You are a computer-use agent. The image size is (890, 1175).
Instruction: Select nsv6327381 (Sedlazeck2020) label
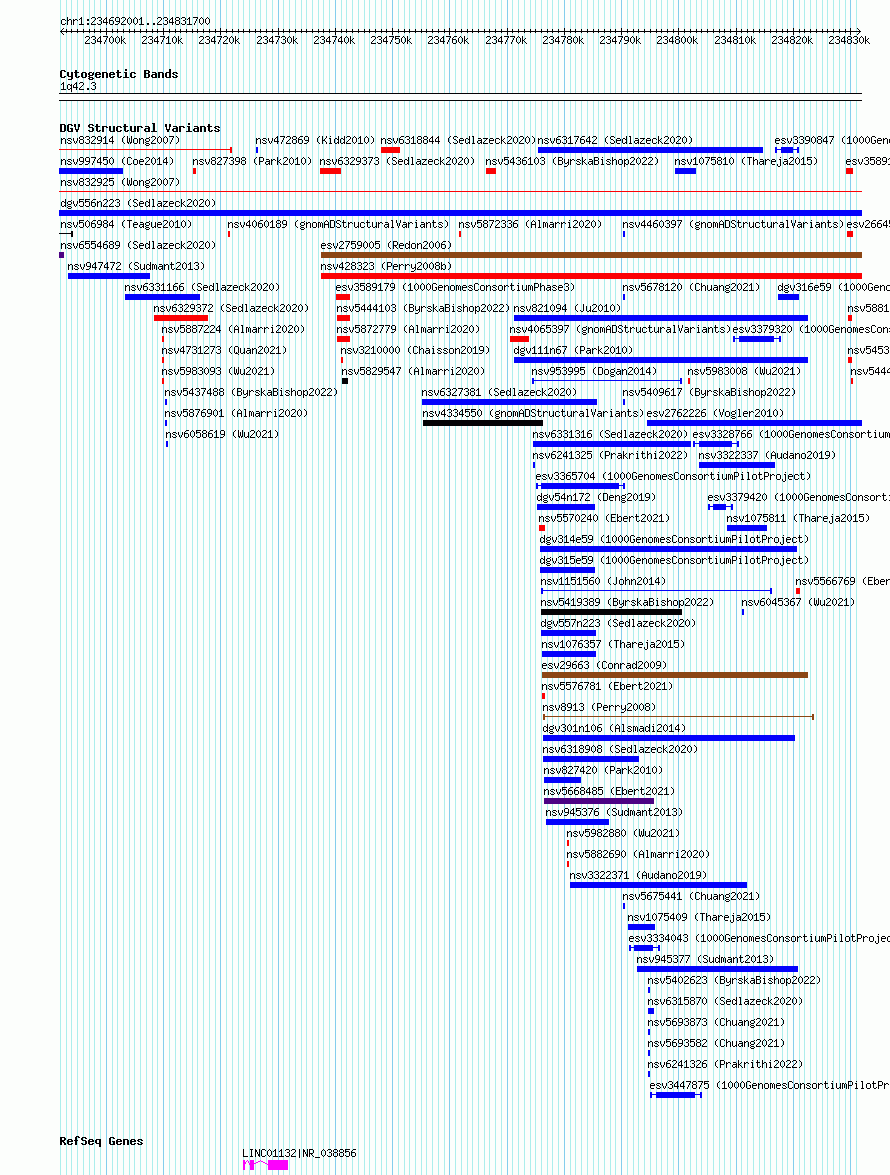tap(499, 392)
